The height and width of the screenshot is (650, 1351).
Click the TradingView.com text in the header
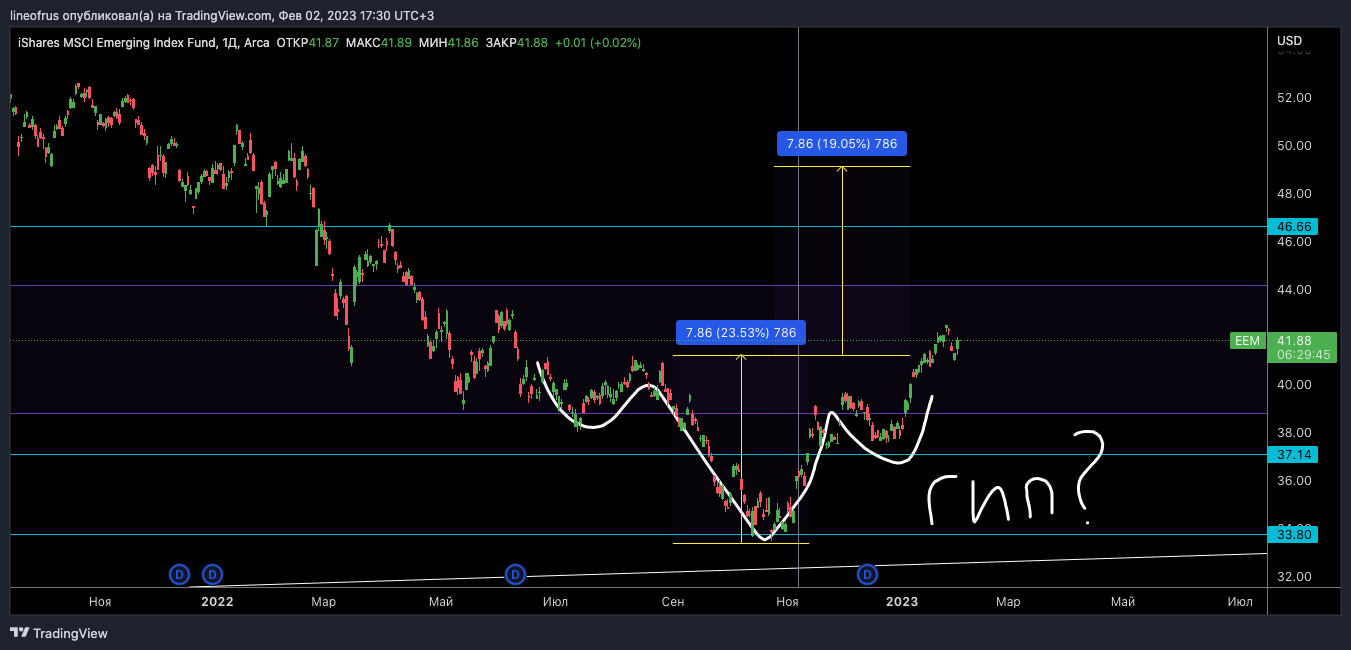pyautogui.click(x=222, y=16)
